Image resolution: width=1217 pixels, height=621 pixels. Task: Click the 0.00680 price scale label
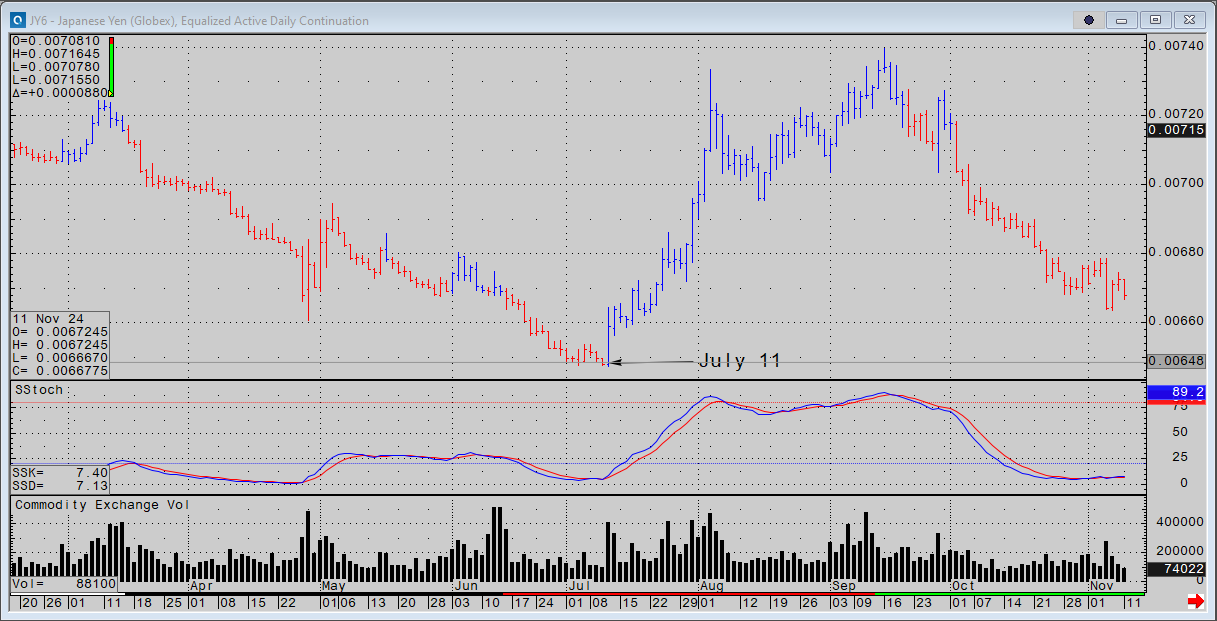point(1177,251)
